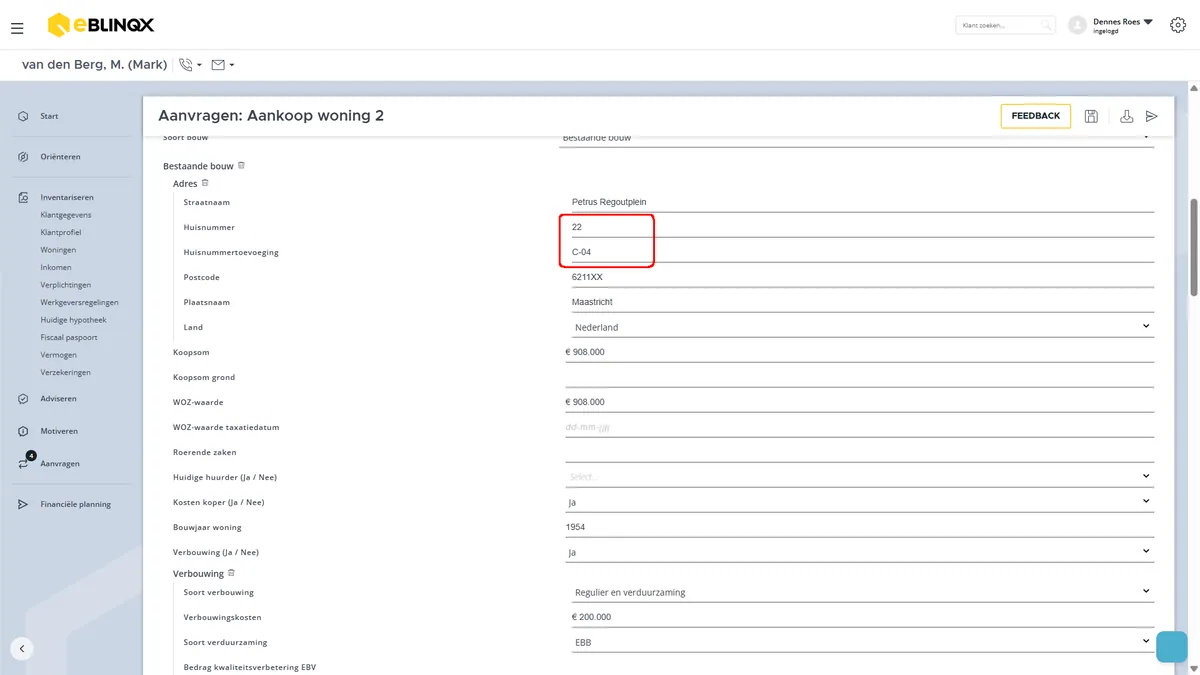Open the Kosten koper dropdown

[x=859, y=502]
